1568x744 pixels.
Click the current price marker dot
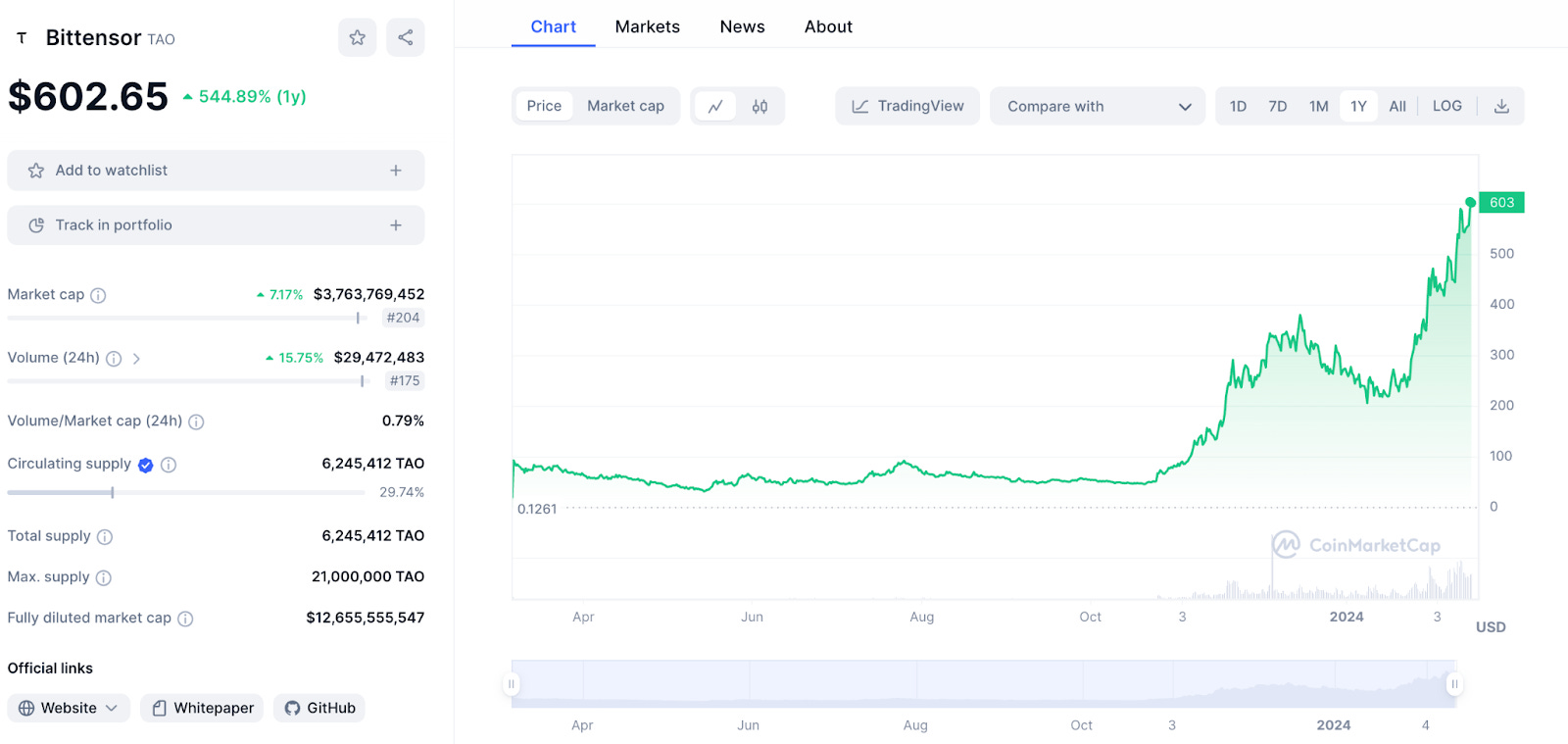(x=1470, y=203)
